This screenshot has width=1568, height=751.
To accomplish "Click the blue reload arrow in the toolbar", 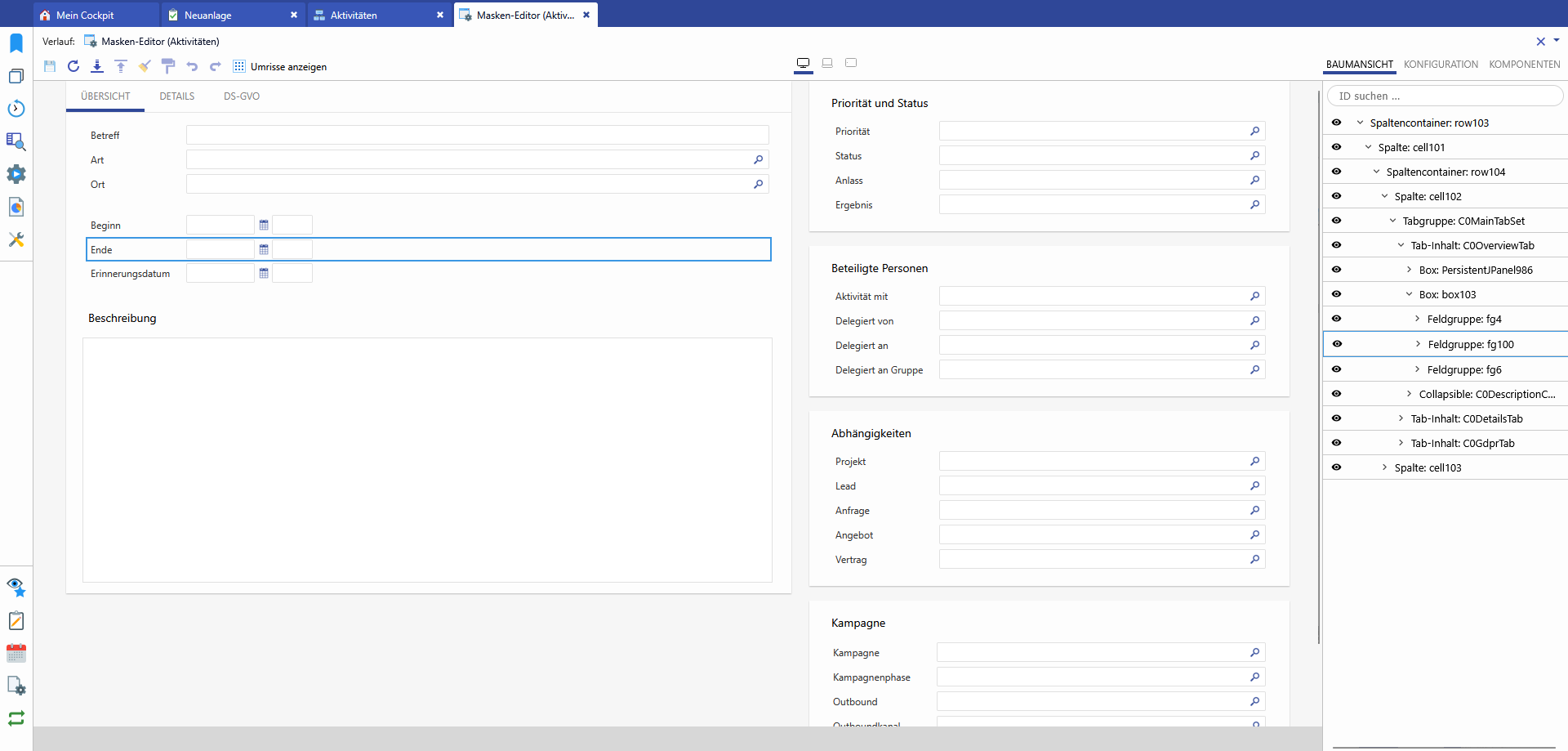I will pos(73,66).
